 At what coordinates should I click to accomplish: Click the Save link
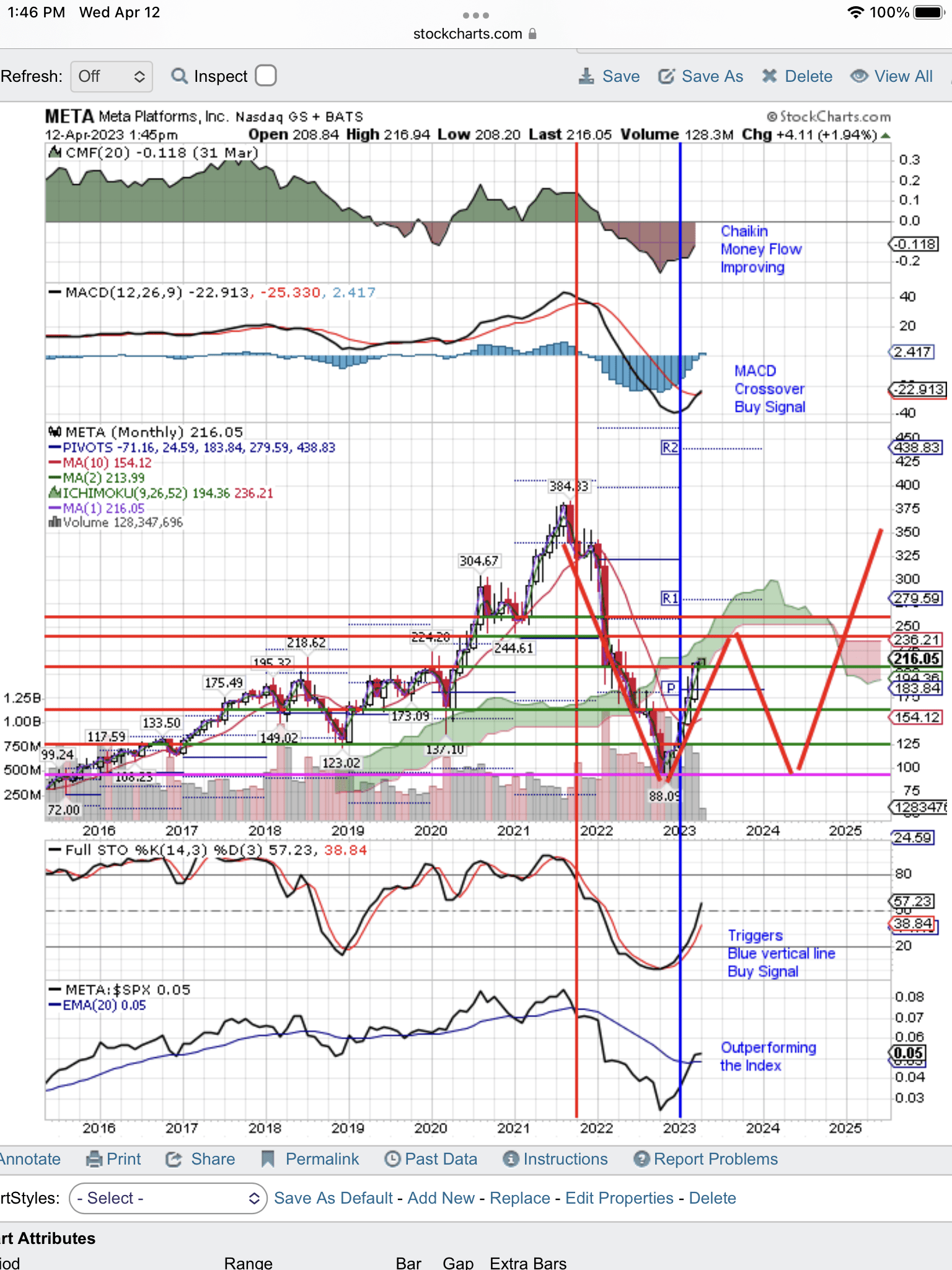click(621, 76)
